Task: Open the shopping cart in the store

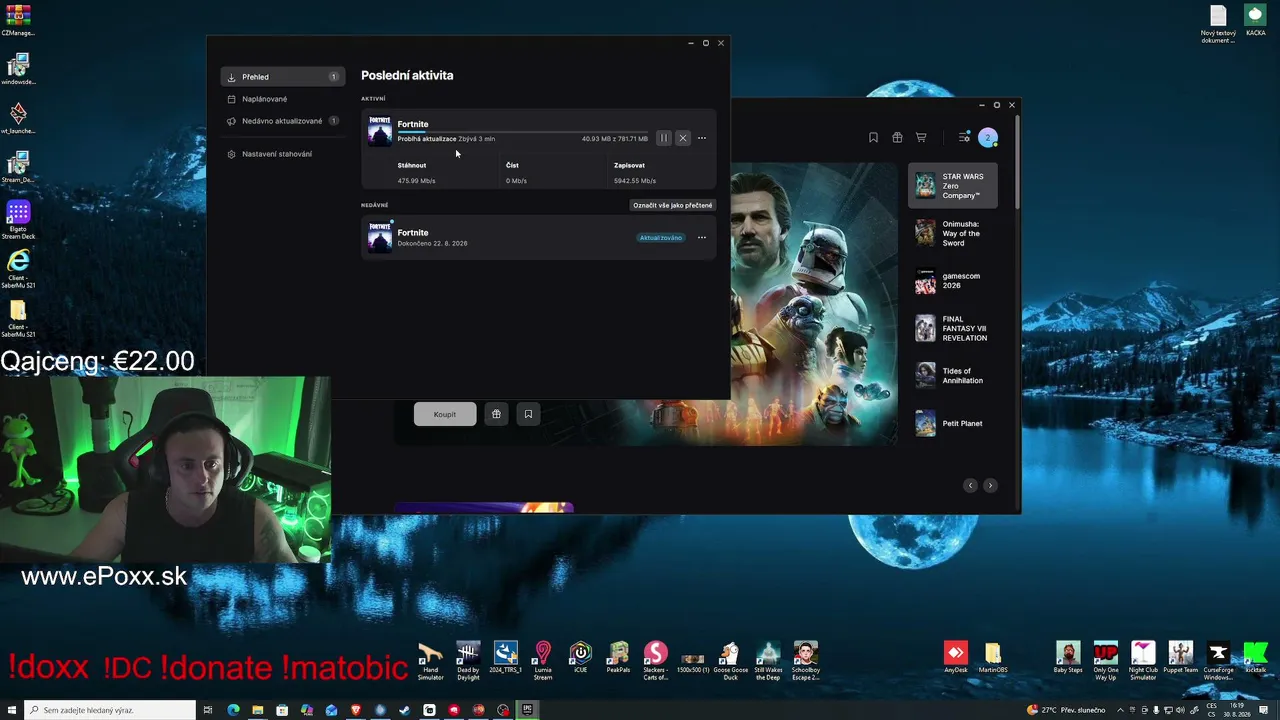Action: [921, 138]
